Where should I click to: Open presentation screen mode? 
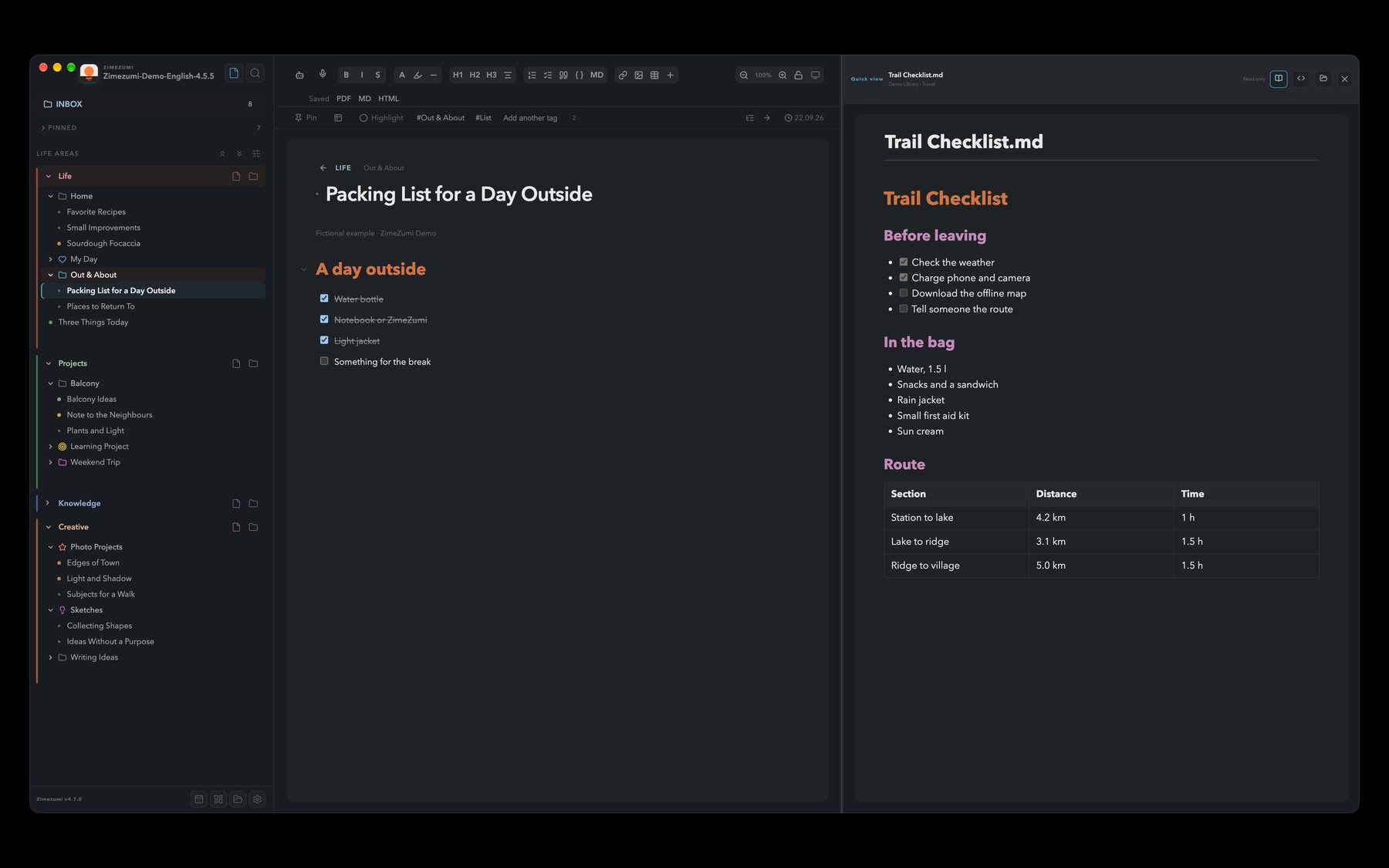[815, 75]
